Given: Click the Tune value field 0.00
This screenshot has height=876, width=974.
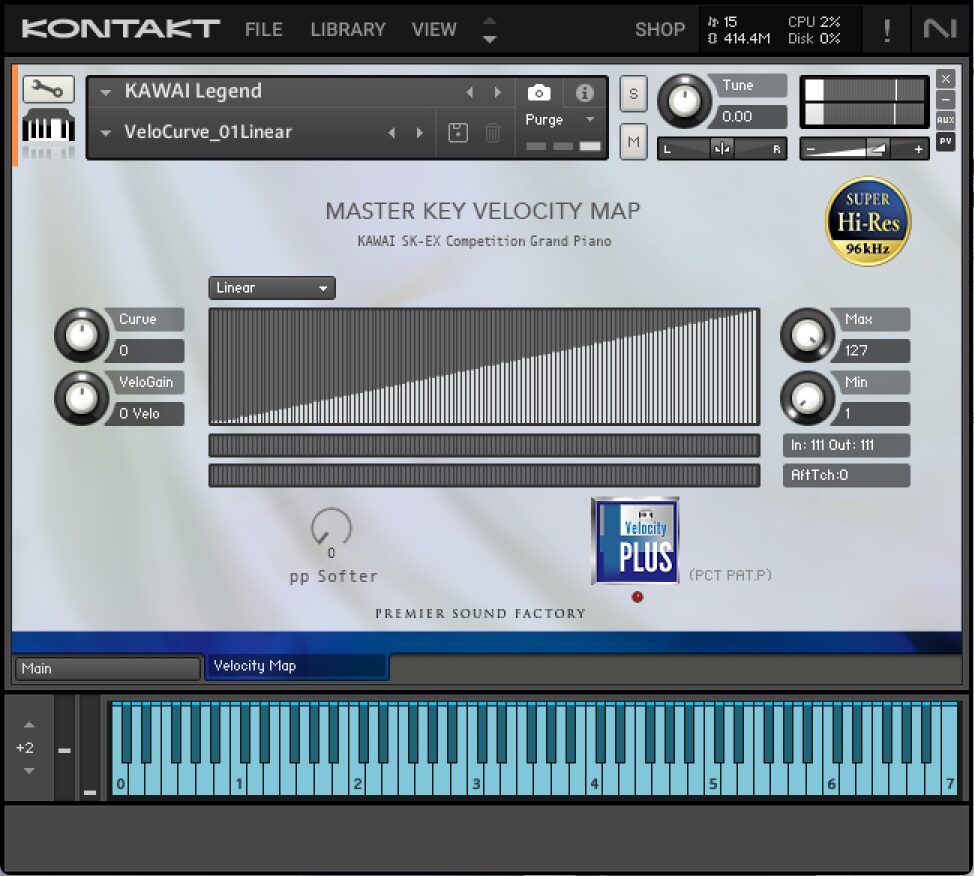Looking at the screenshot, I should pyautogui.click(x=750, y=116).
